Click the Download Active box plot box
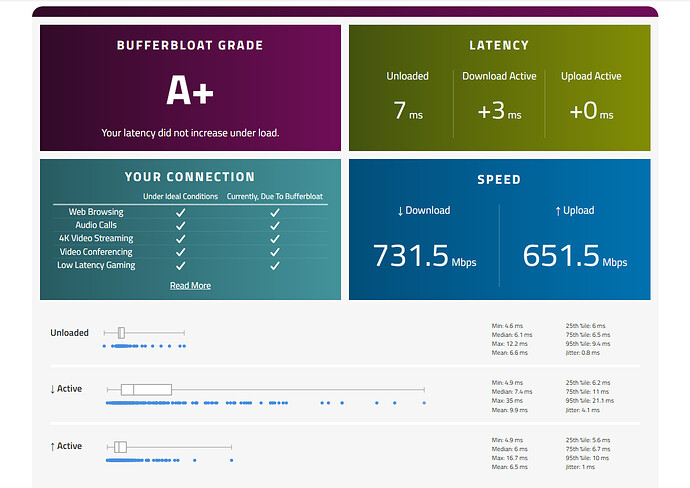Screen dimensions: 690x488 tap(146, 389)
